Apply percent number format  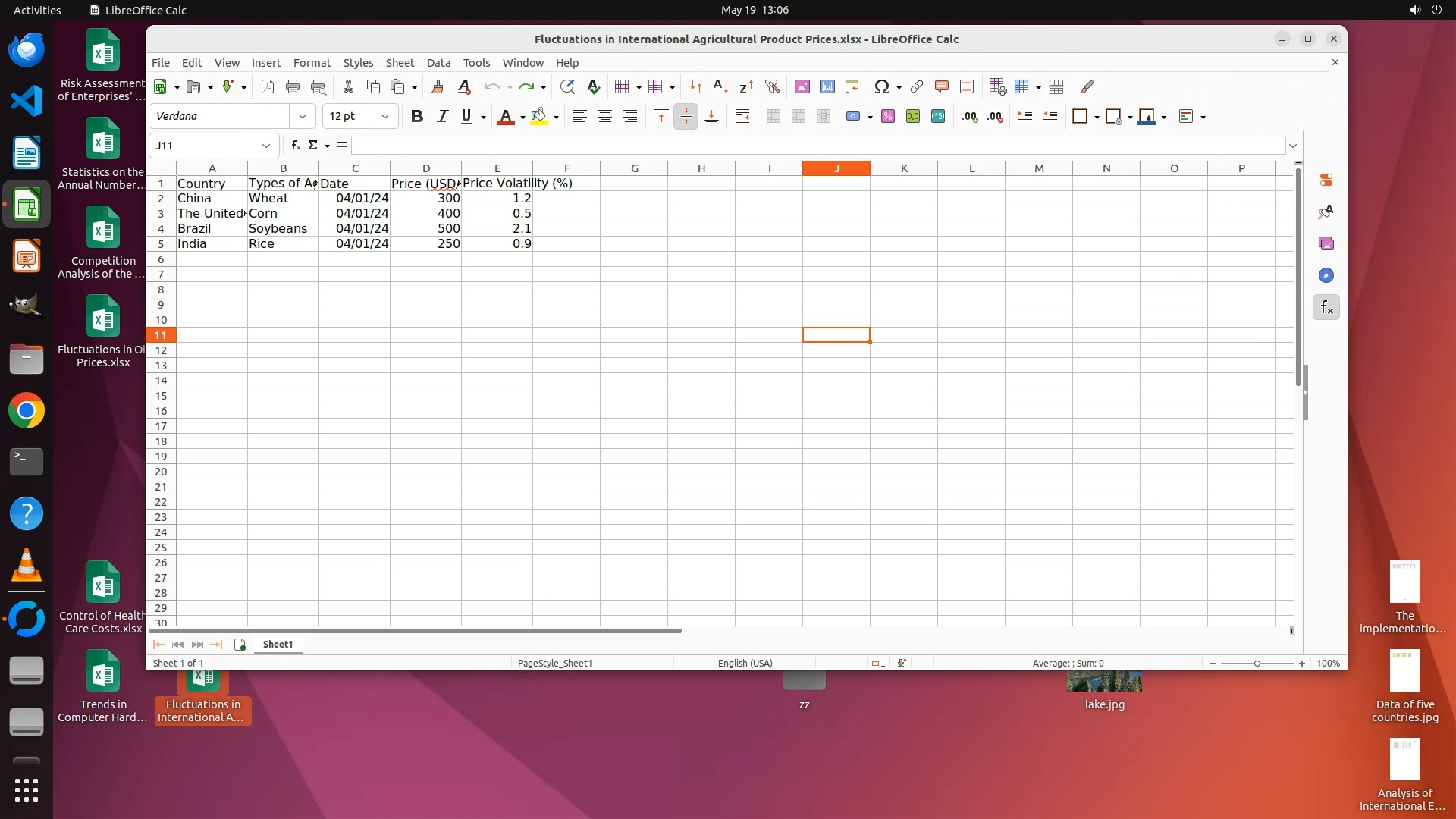coord(888,117)
